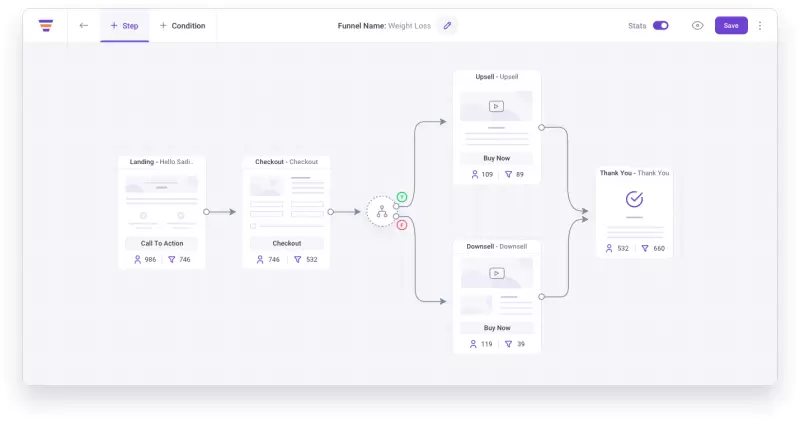The image size is (800, 422).
Task: Preview funnel with the eye icon
Action: 697,26
